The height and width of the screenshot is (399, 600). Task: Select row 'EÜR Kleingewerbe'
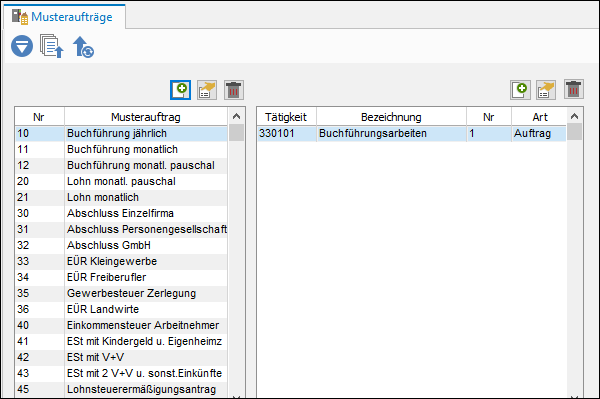coord(121,261)
